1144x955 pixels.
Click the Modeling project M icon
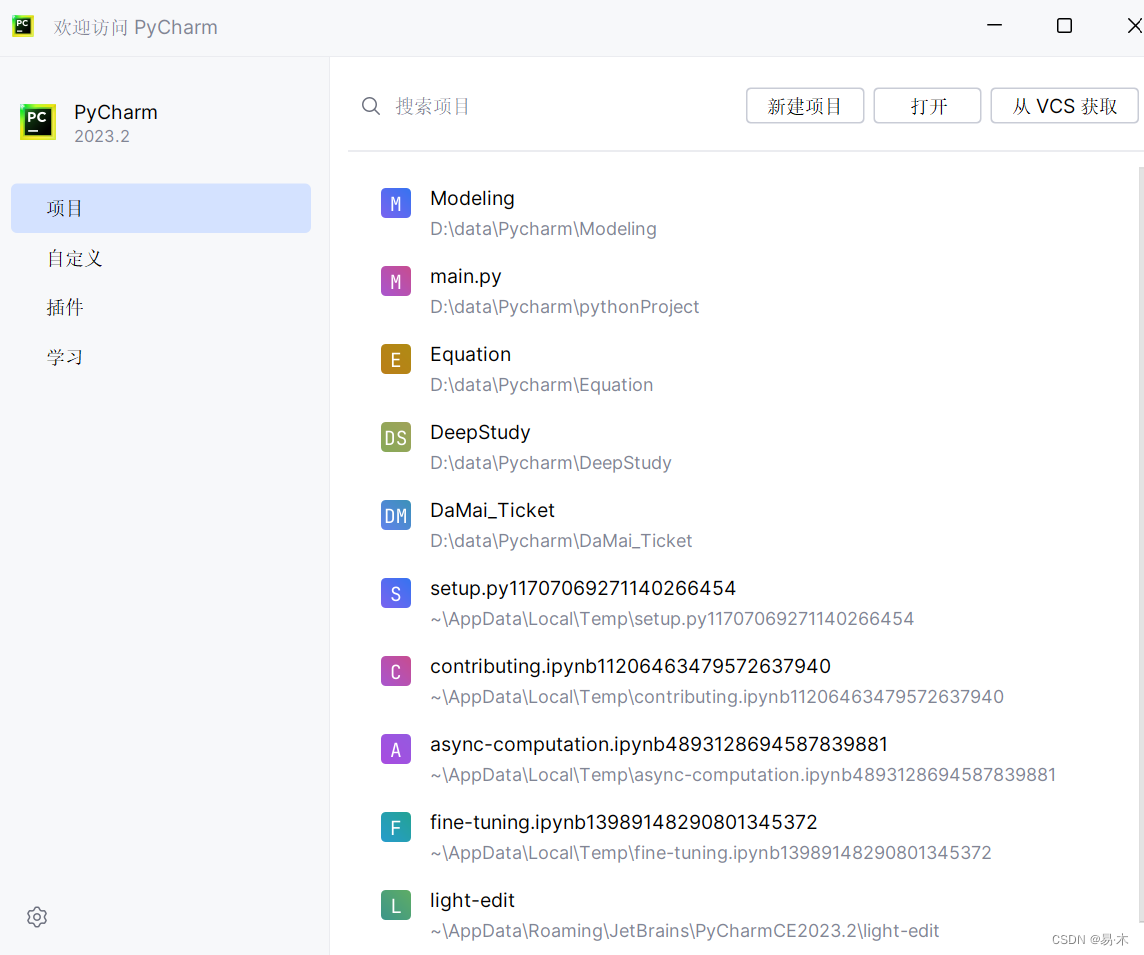[395, 204]
